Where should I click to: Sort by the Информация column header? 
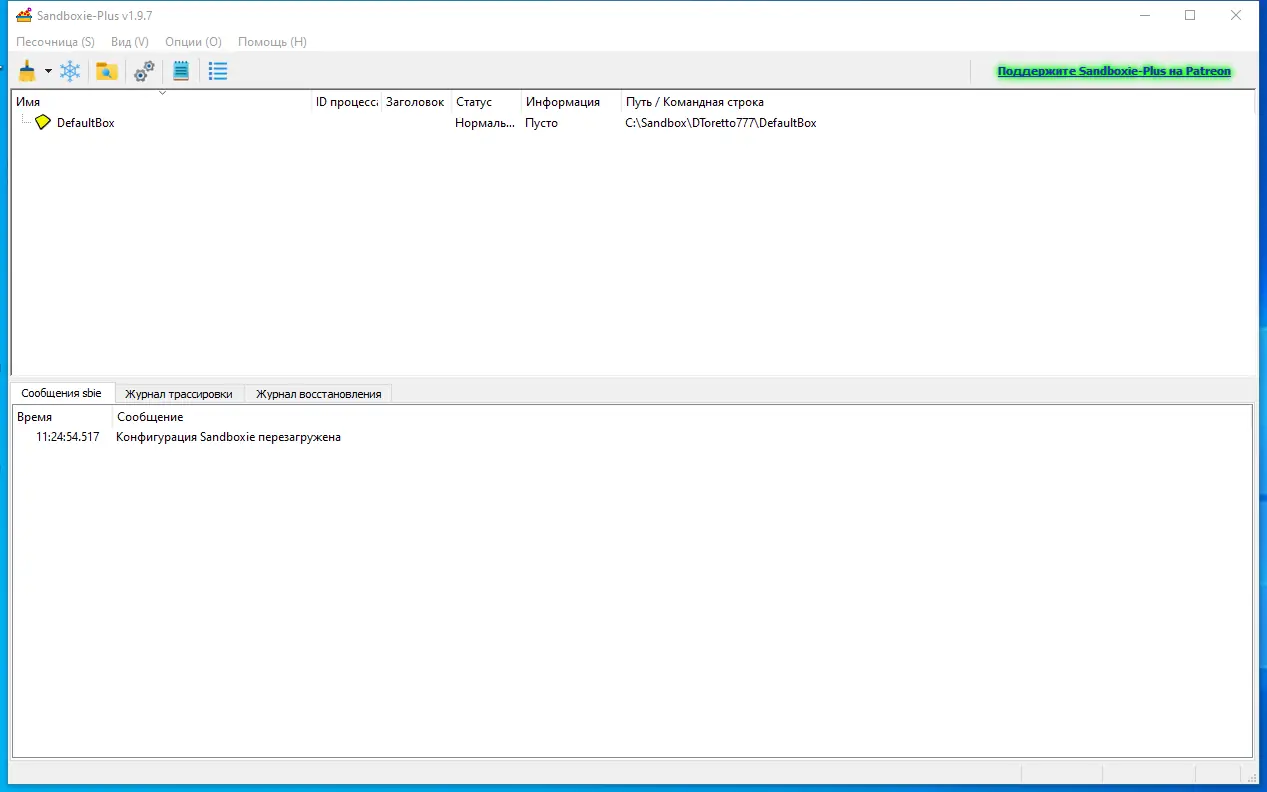point(571,102)
